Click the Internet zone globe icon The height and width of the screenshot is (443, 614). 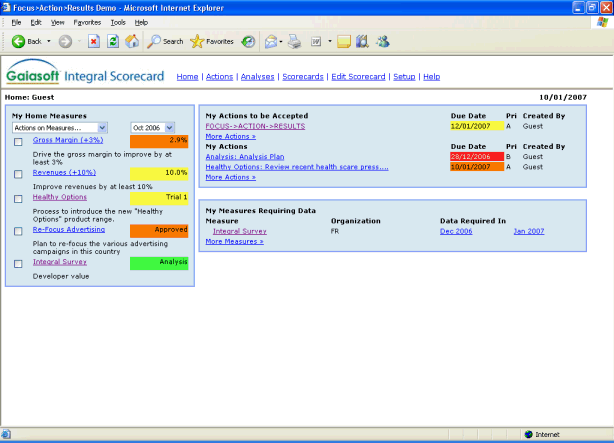click(529, 434)
